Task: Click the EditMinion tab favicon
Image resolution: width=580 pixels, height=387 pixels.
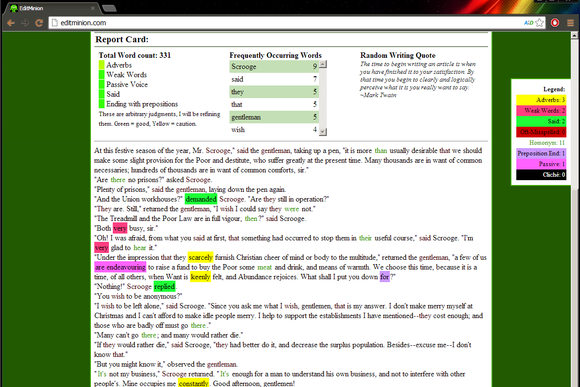Action: click(x=14, y=8)
